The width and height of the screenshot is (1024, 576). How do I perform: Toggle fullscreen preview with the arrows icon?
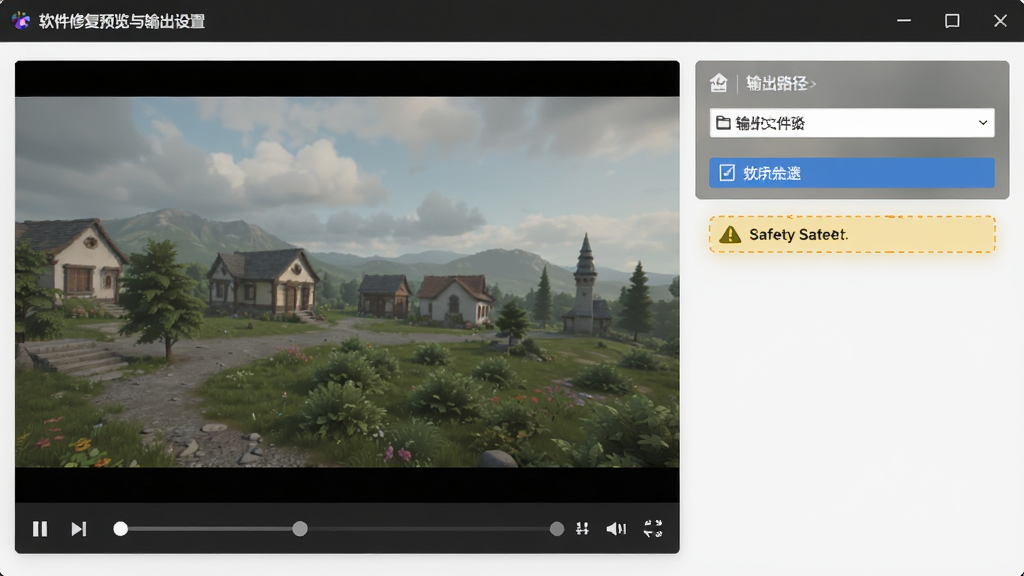653,528
